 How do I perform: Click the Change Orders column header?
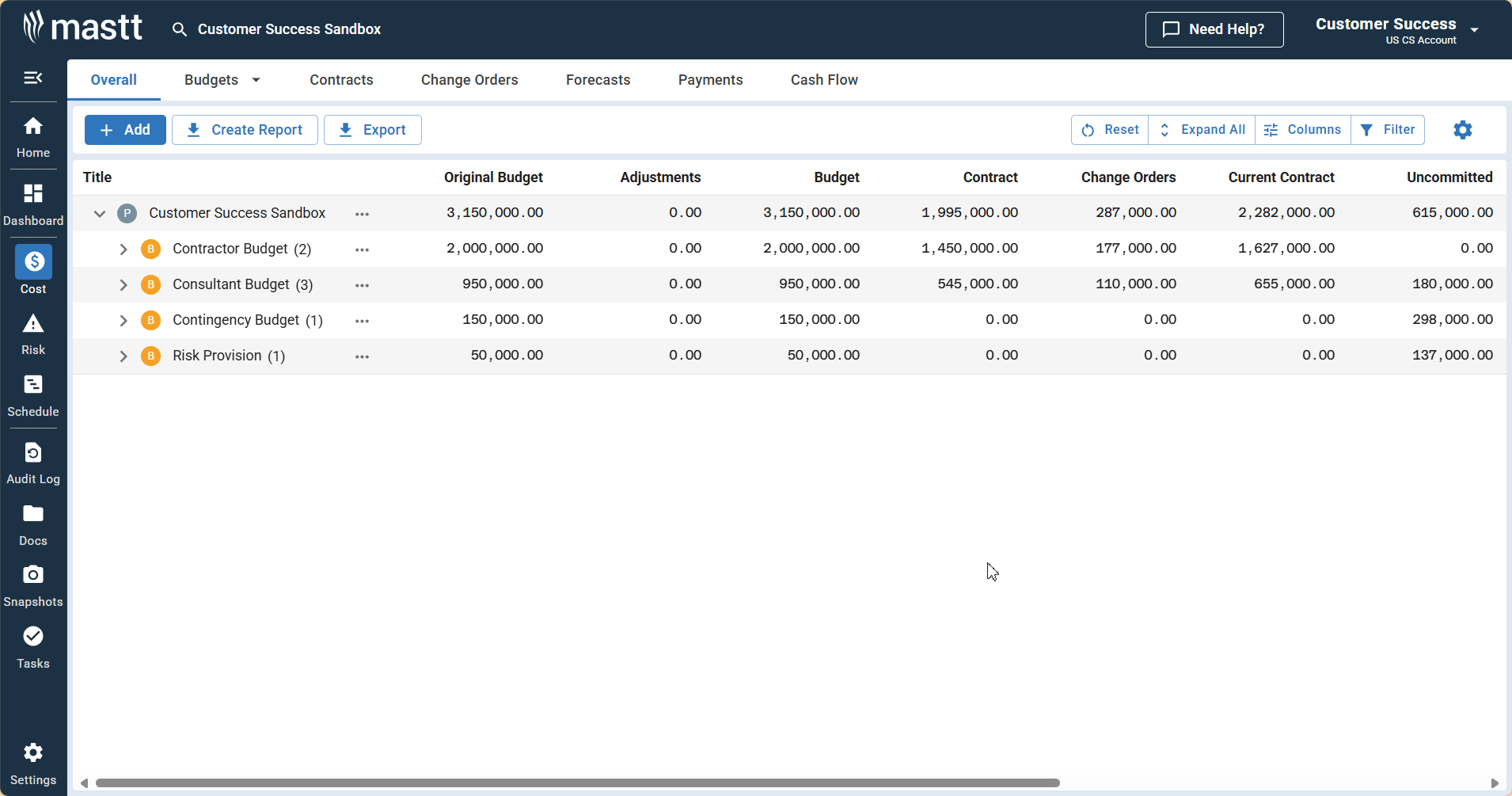1128,177
